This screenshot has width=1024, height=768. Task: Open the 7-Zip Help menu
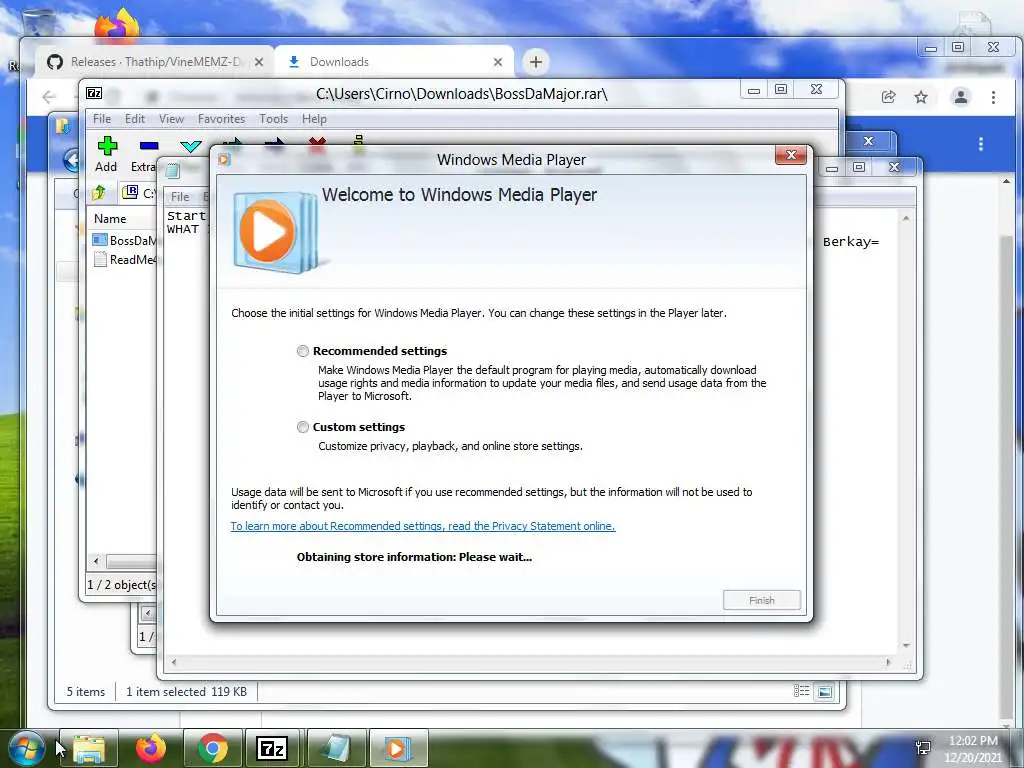click(x=314, y=119)
